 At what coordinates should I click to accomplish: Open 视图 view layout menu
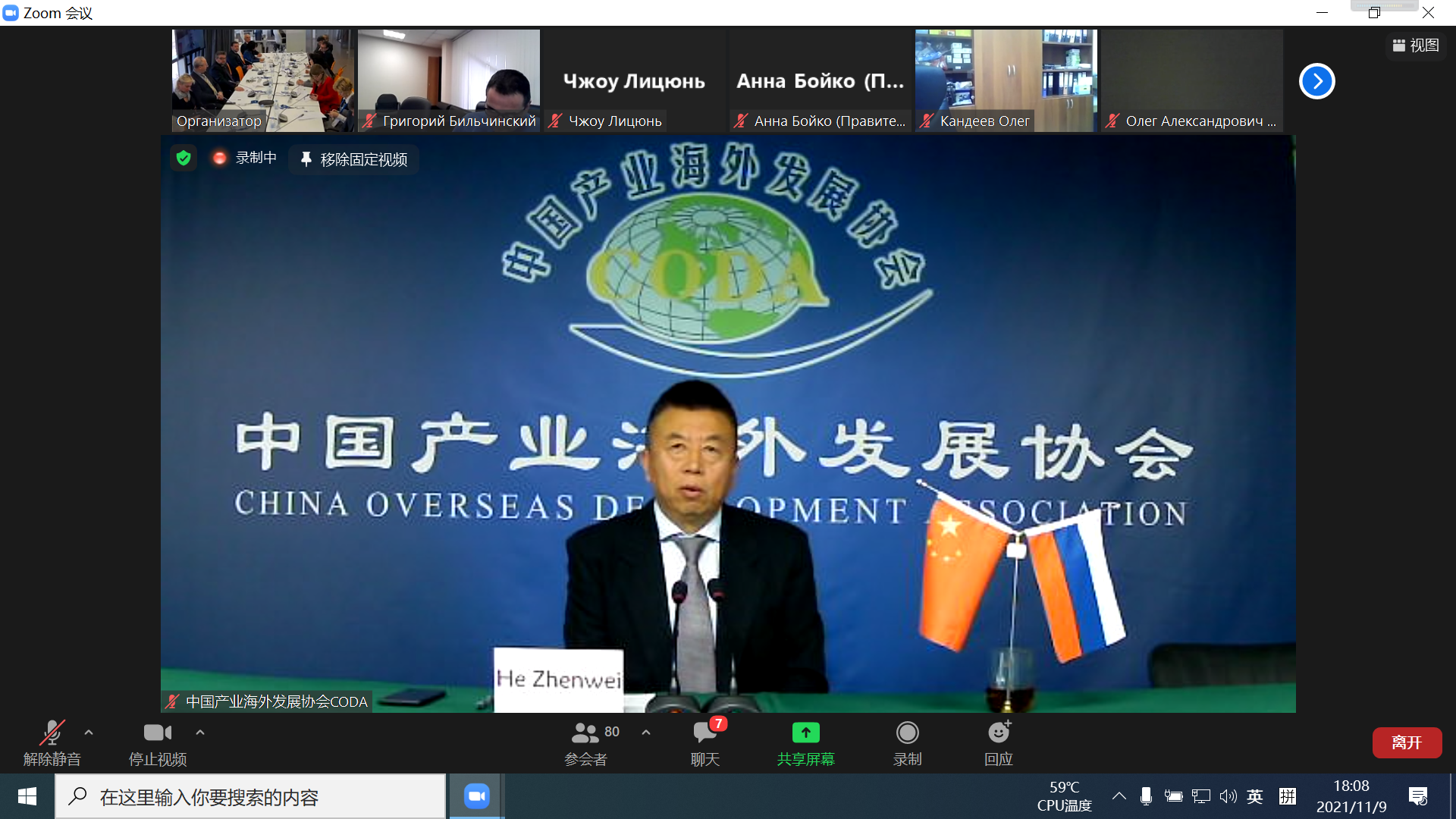pyautogui.click(x=1416, y=45)
